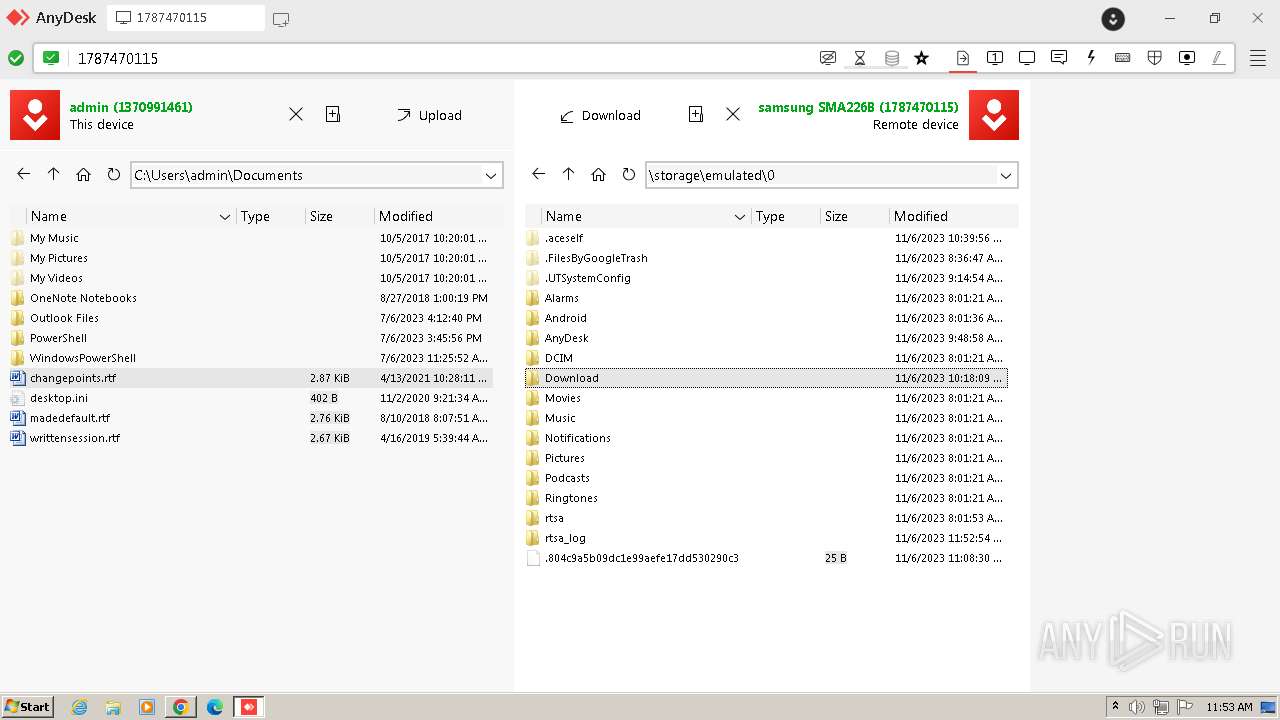Refresh the remote file listing
This screenshot has width=1280, height=720.
[628, 174]
